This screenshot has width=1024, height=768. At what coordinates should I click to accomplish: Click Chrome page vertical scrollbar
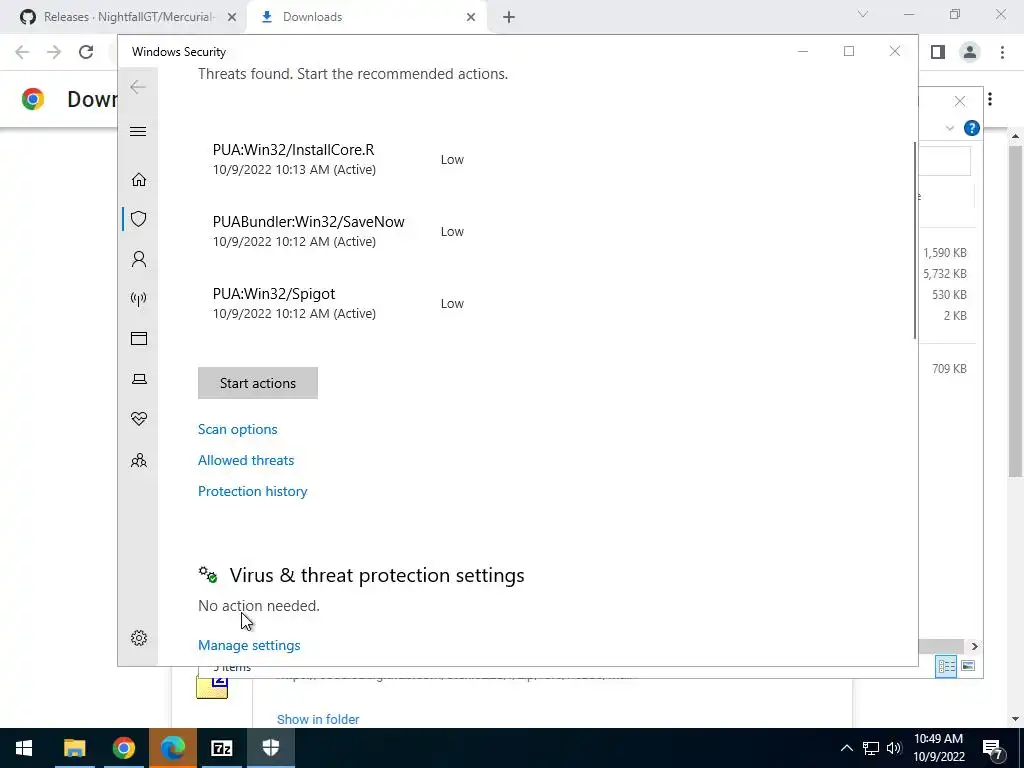(x=1015, y=310)
